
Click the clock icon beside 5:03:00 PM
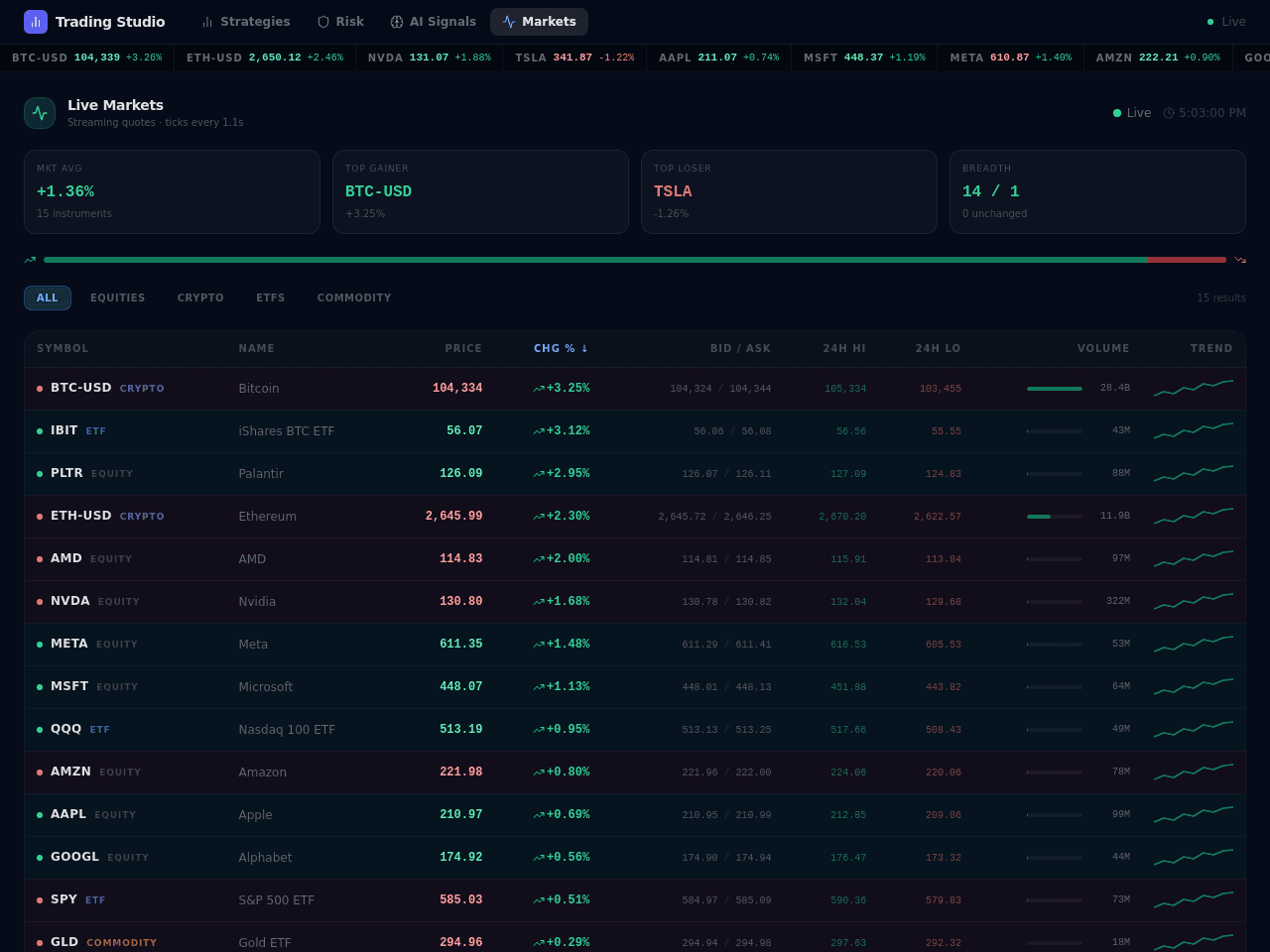coord(1169,113)
